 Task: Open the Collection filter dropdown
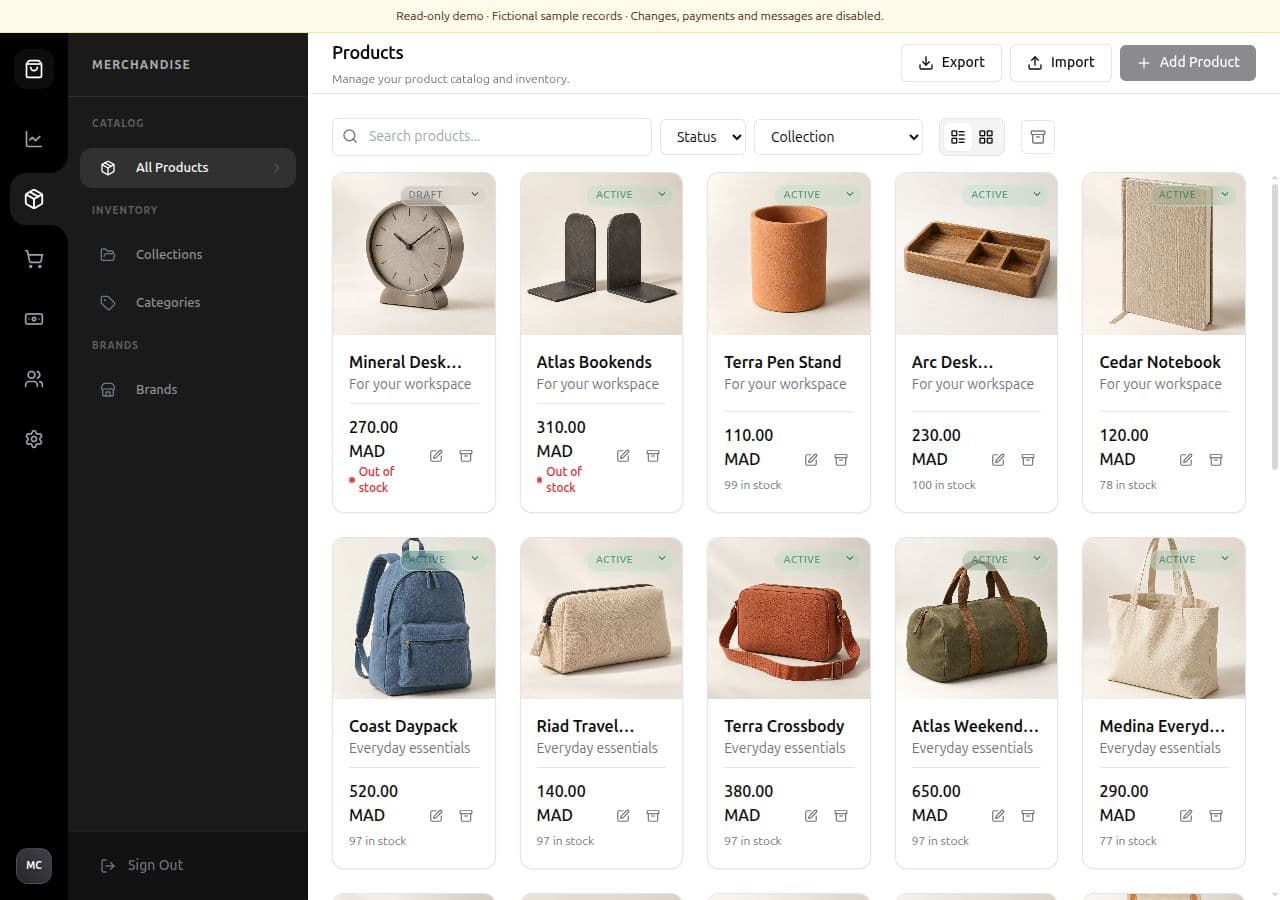coord(839,137)
